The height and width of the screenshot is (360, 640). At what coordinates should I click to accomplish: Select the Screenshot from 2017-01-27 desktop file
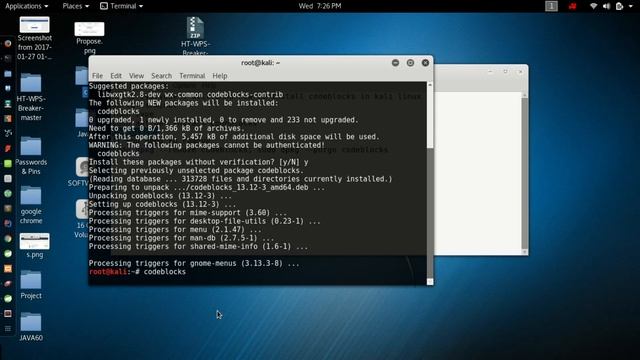click(34, 38)
